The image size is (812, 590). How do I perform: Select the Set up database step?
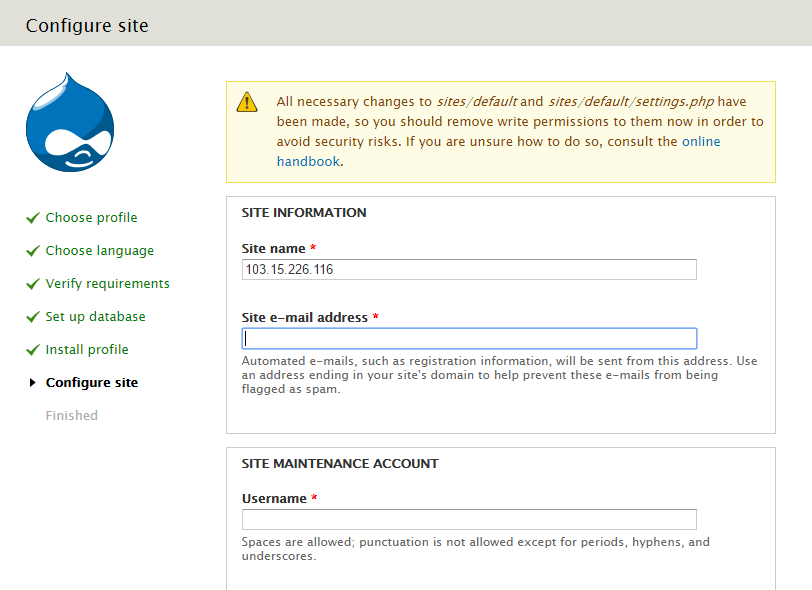(95, 317)
